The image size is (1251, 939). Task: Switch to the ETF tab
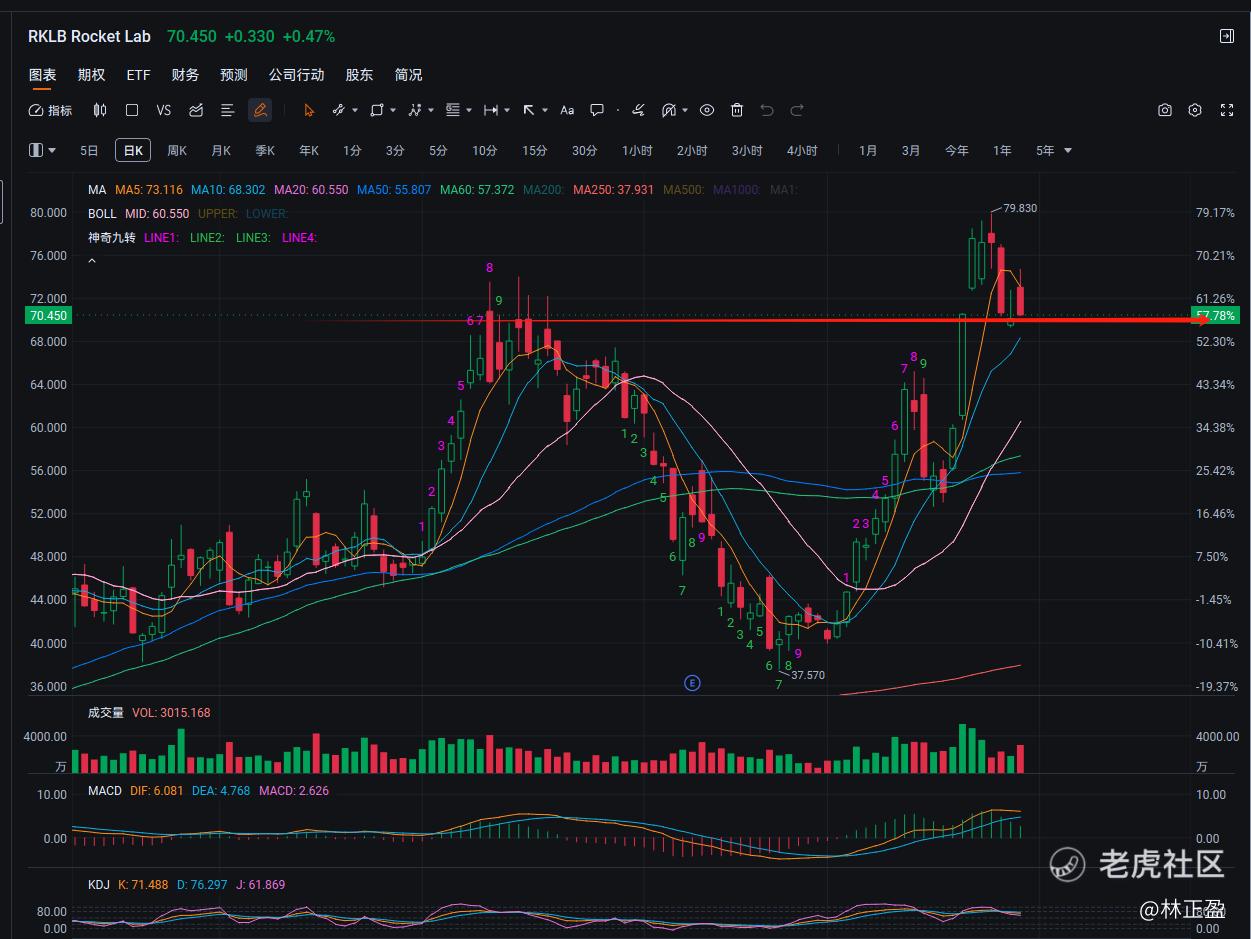pos(138,75)
